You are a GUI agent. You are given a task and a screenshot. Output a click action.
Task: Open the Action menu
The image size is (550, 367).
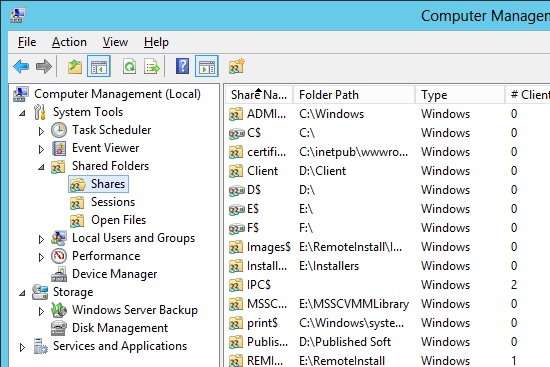(69, 42)
